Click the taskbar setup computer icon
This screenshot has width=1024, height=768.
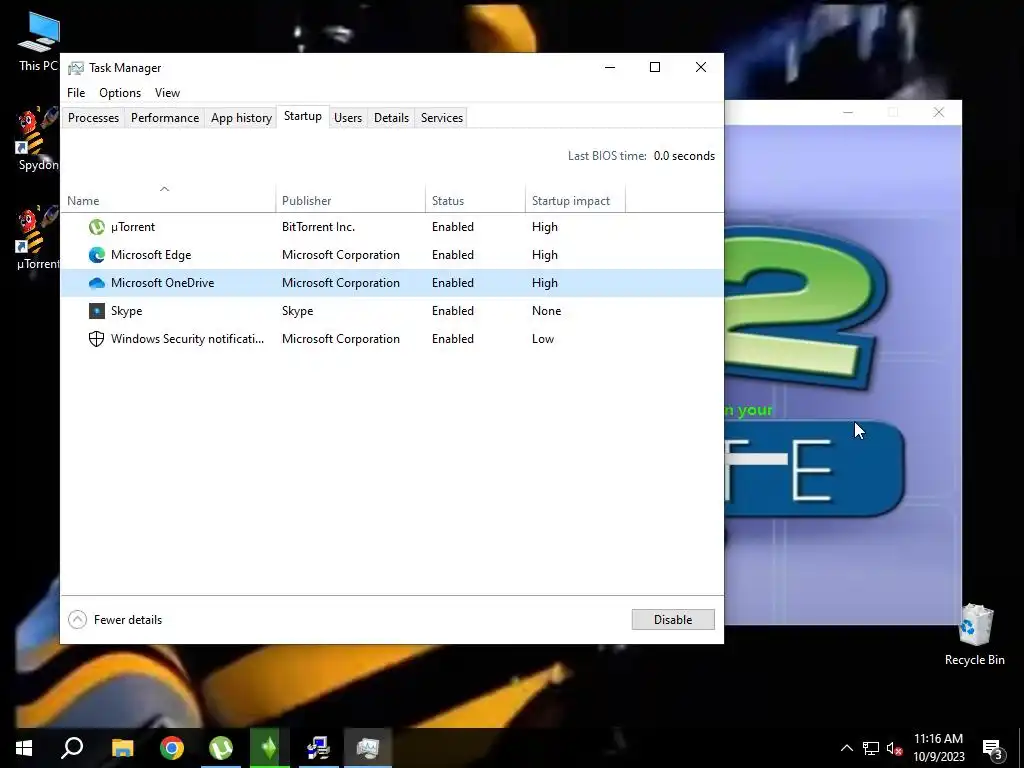click(x=319, y=748)
